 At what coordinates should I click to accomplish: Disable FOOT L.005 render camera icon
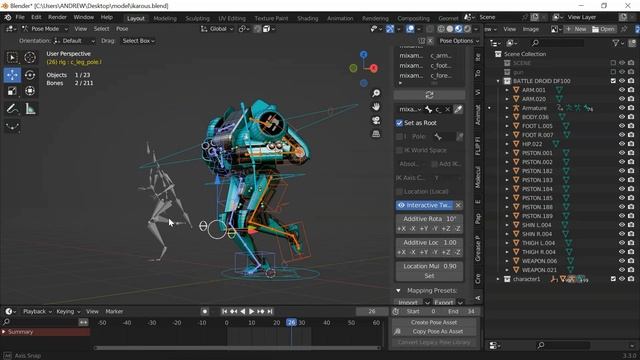pos(631,126)
